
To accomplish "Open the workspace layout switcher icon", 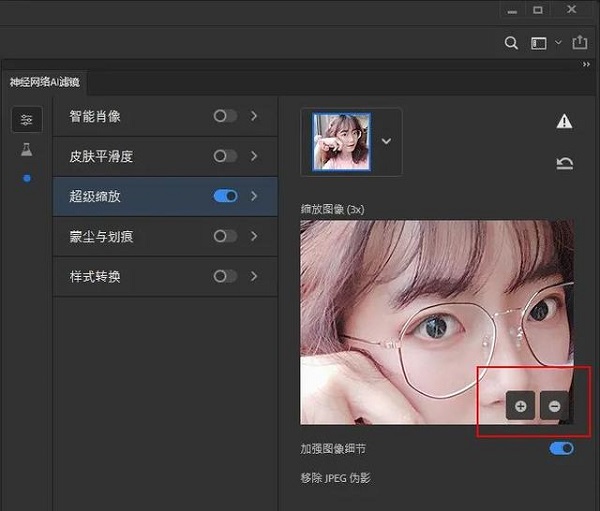I will pyautogui.click(x=539, y=43).
